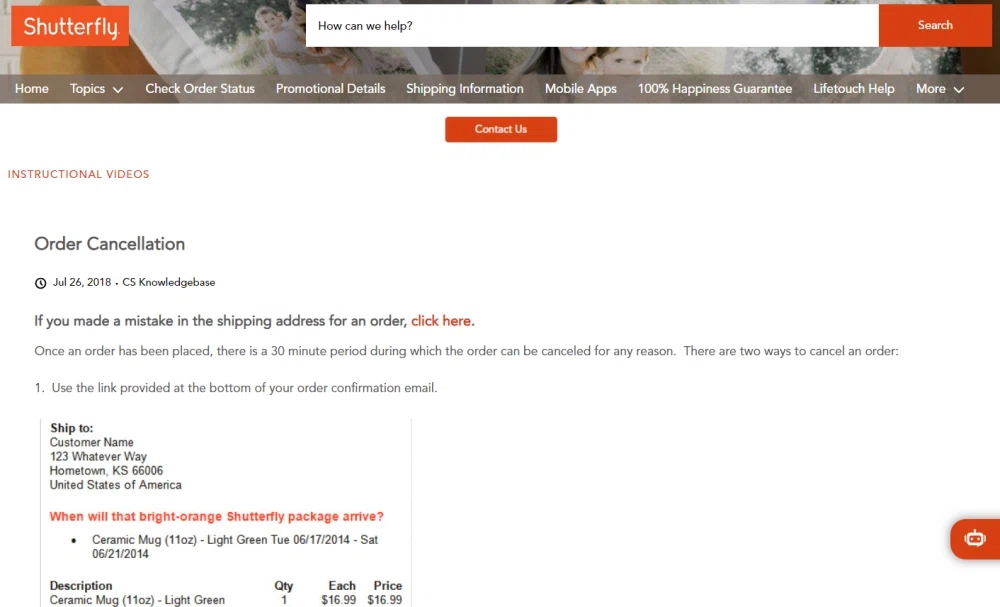Open Check Order Status page
1000x607 pixels.
pos(200,89)
